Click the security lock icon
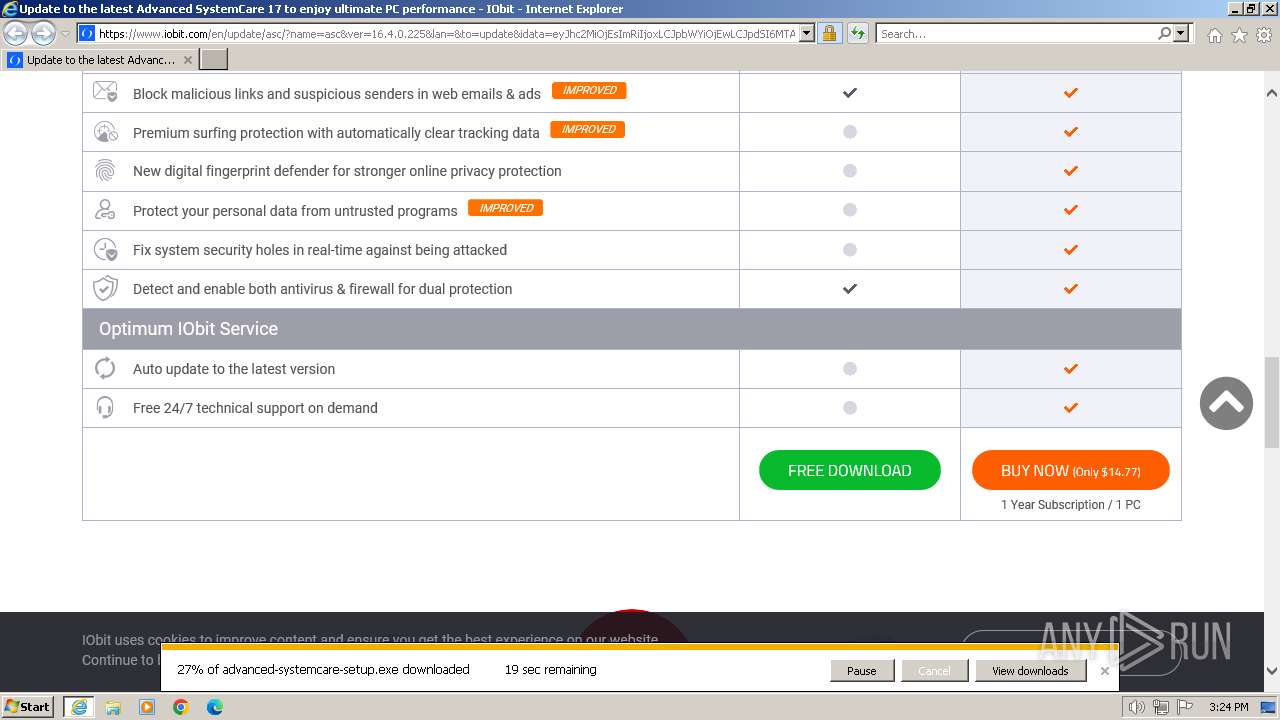Image resolution: width=1280 pixels, height=720 pixels. (x=829, y=33)
